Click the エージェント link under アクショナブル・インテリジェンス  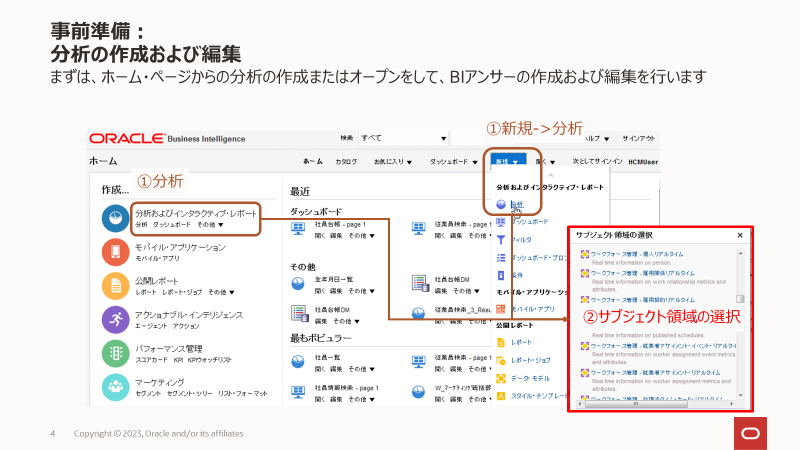click(151, 326)
